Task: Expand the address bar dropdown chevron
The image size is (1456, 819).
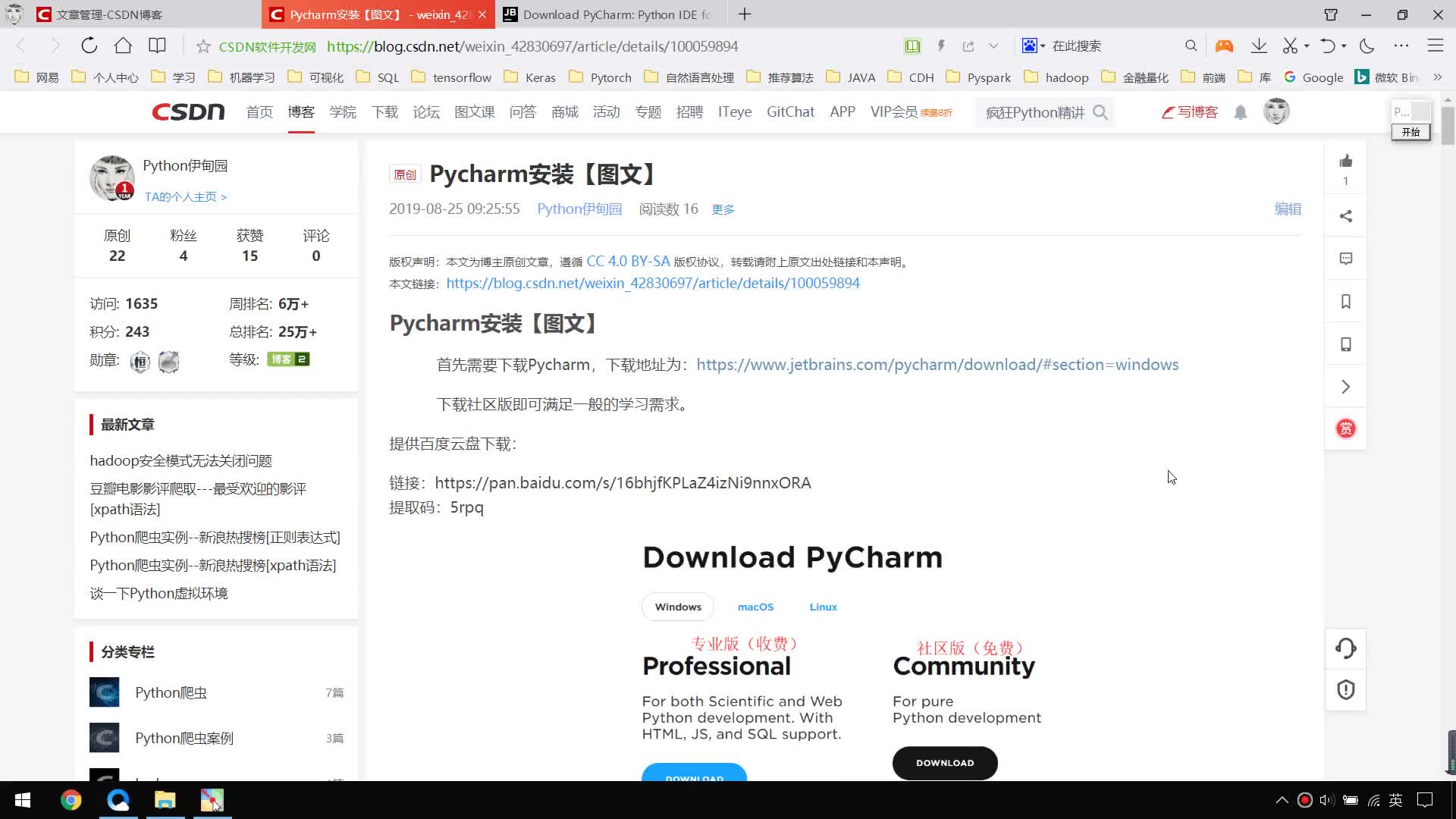Action: 993,46
